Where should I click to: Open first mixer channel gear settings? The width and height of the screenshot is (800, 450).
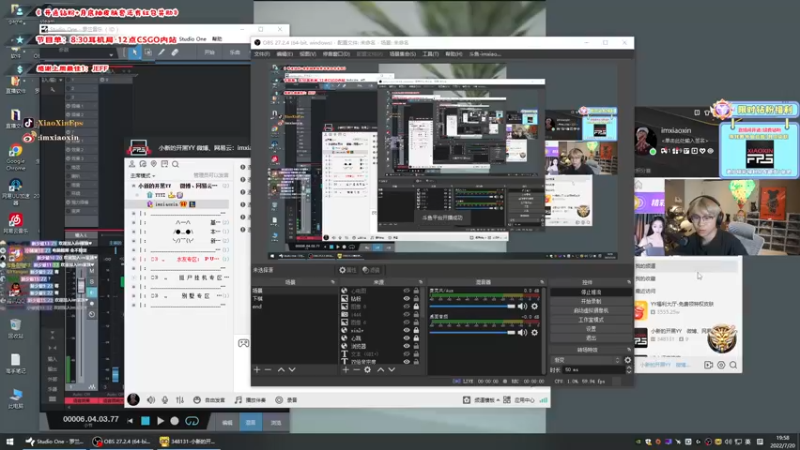(x=534, y=306)
